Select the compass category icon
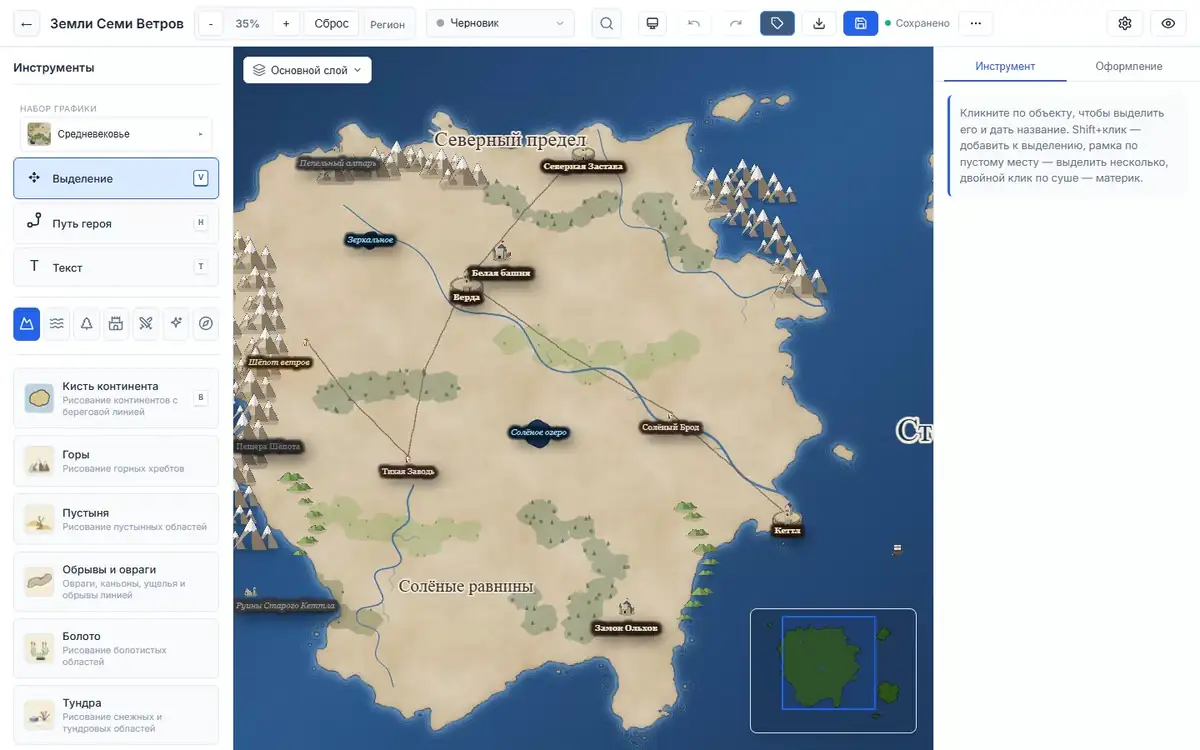Screen dimensions: 1200x750 (206, 323)
